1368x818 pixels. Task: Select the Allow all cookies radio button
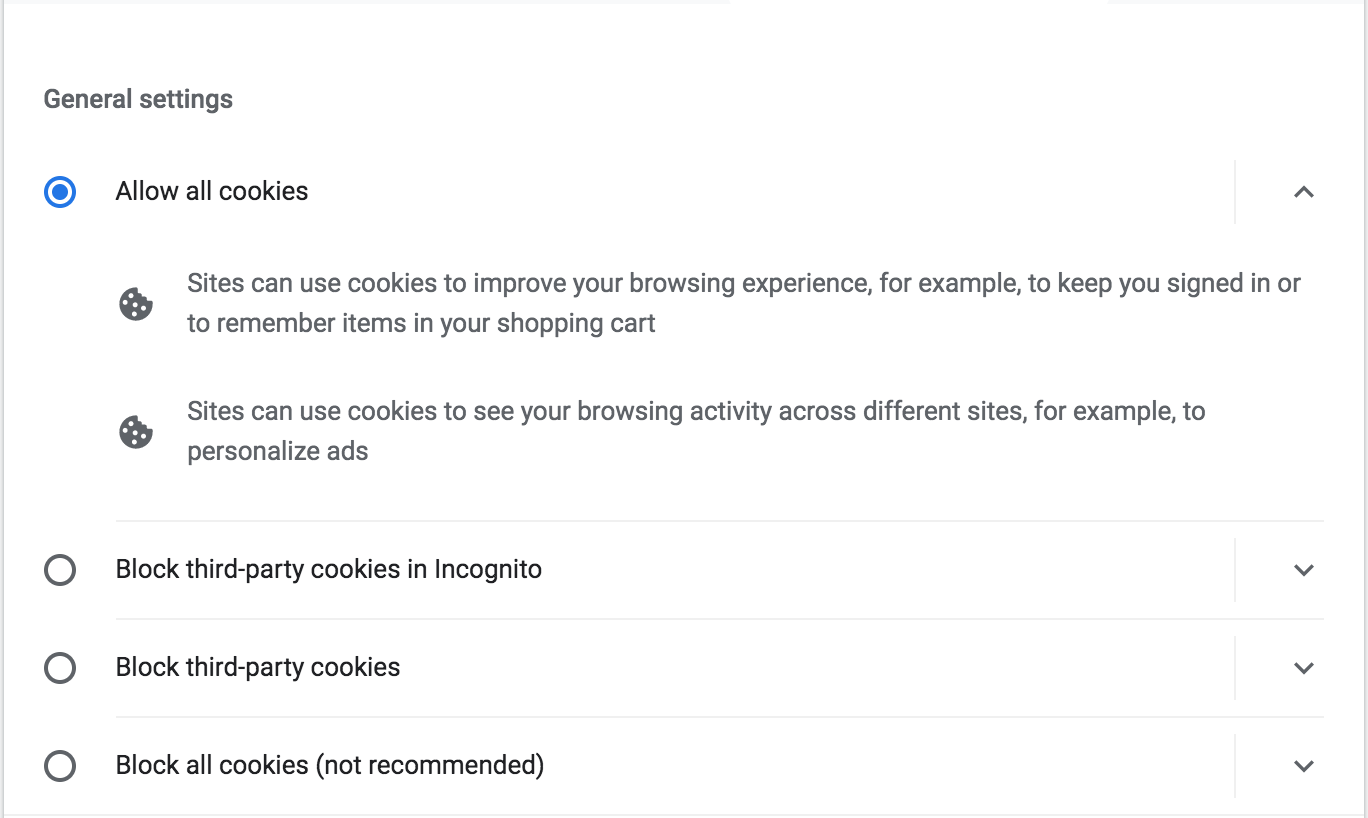pyautogui.click(x=60, y=192)
